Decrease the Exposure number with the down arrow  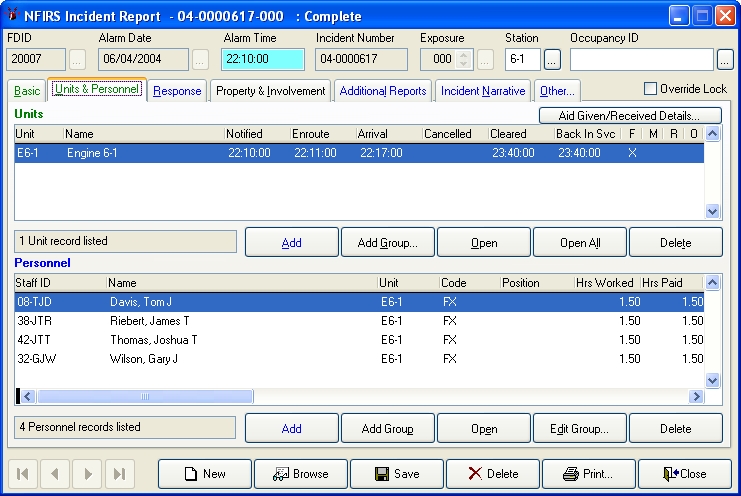[x=464, y=64]
